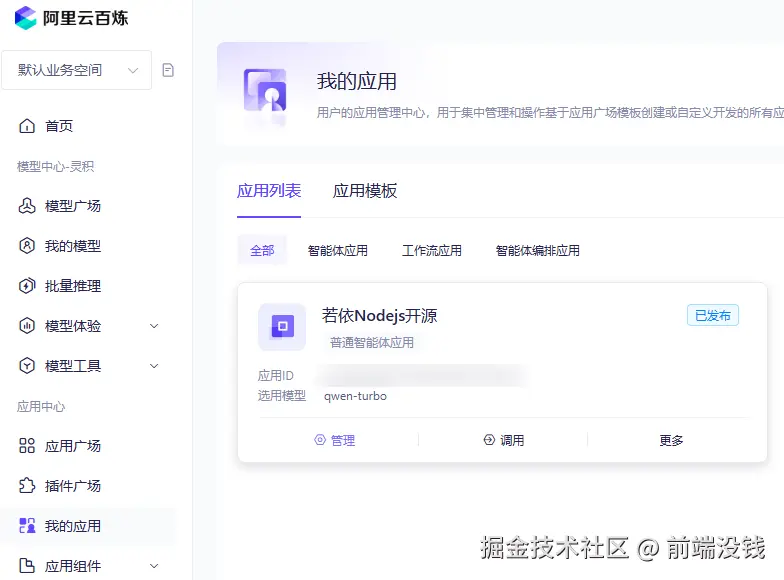This screenshot has width=784, height=580.
Task: Click the 我的模型 sidebar icon
Action: click(x=27, y=246)
